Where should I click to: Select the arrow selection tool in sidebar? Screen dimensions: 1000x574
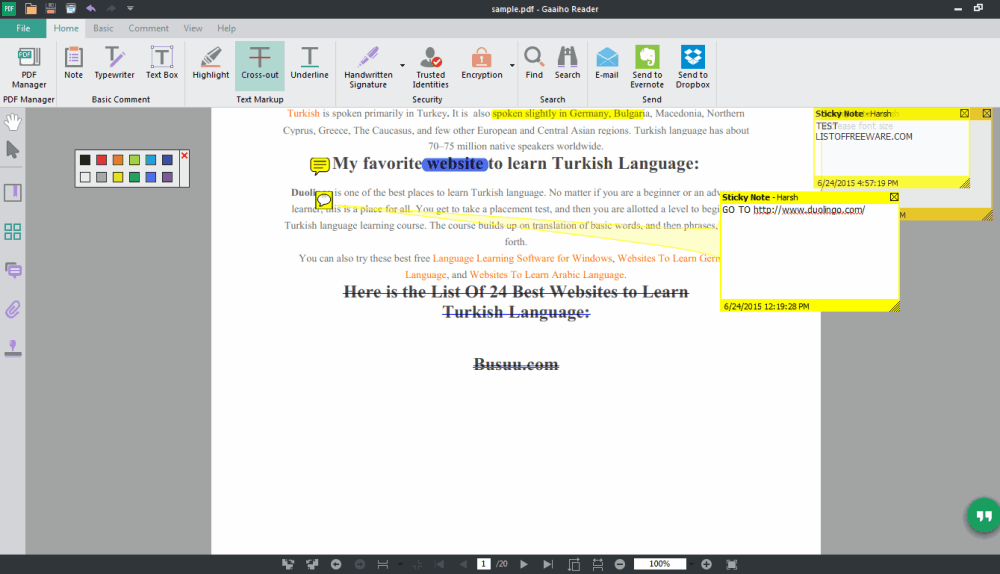13,150
